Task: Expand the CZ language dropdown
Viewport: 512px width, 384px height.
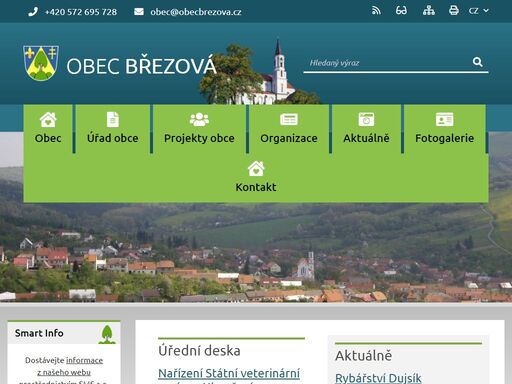Action: pyautogui.click(x=479, y=11)
